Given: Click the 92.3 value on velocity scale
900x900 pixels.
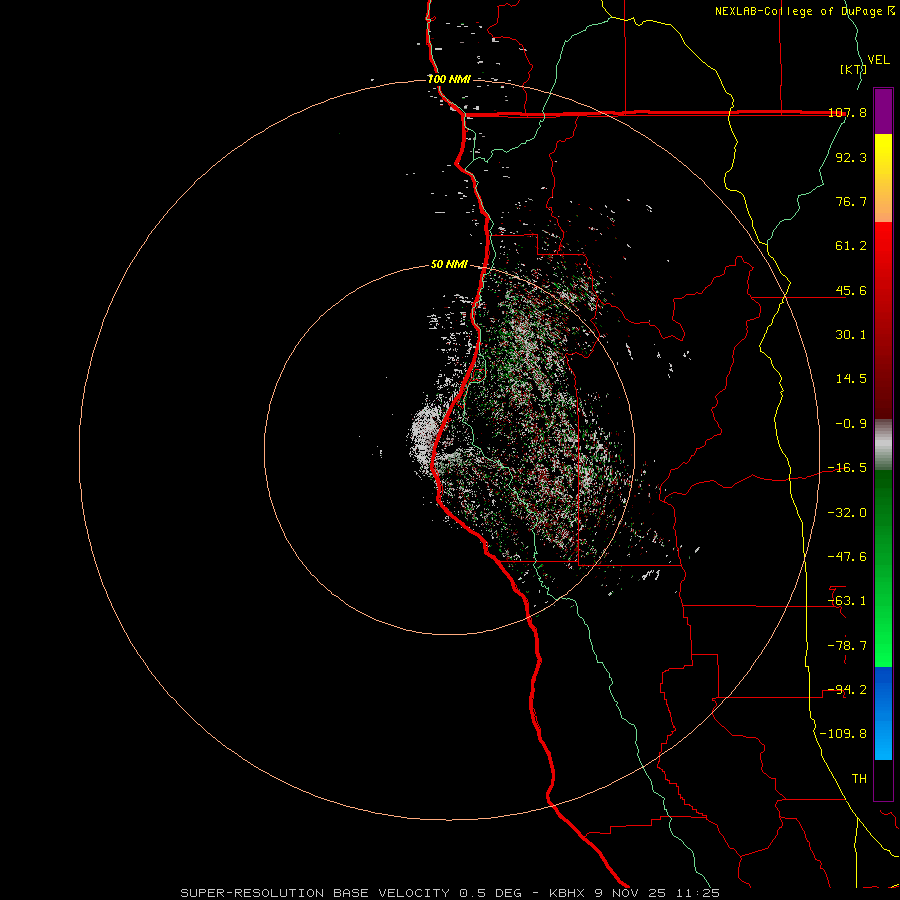Looking at the screenshot, I should click(851, 157).
